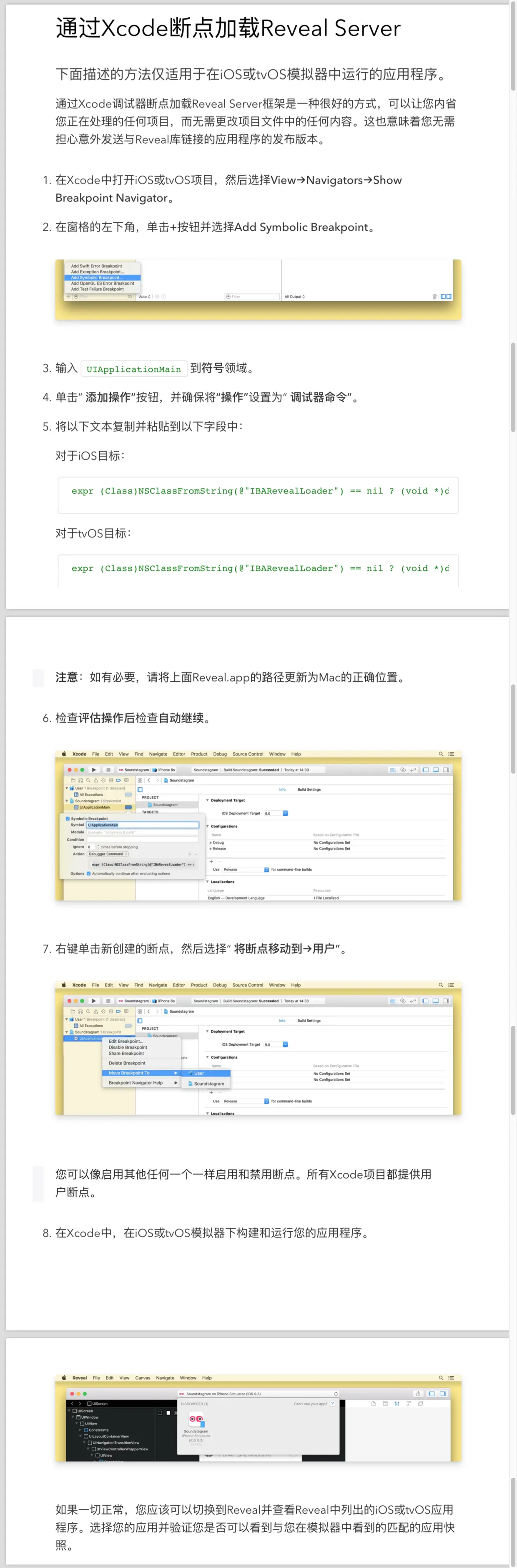Click the Run button in step 6 Xcode toolbar
Viewport: 517px width, 1568px height.
(x=94, y=769)
